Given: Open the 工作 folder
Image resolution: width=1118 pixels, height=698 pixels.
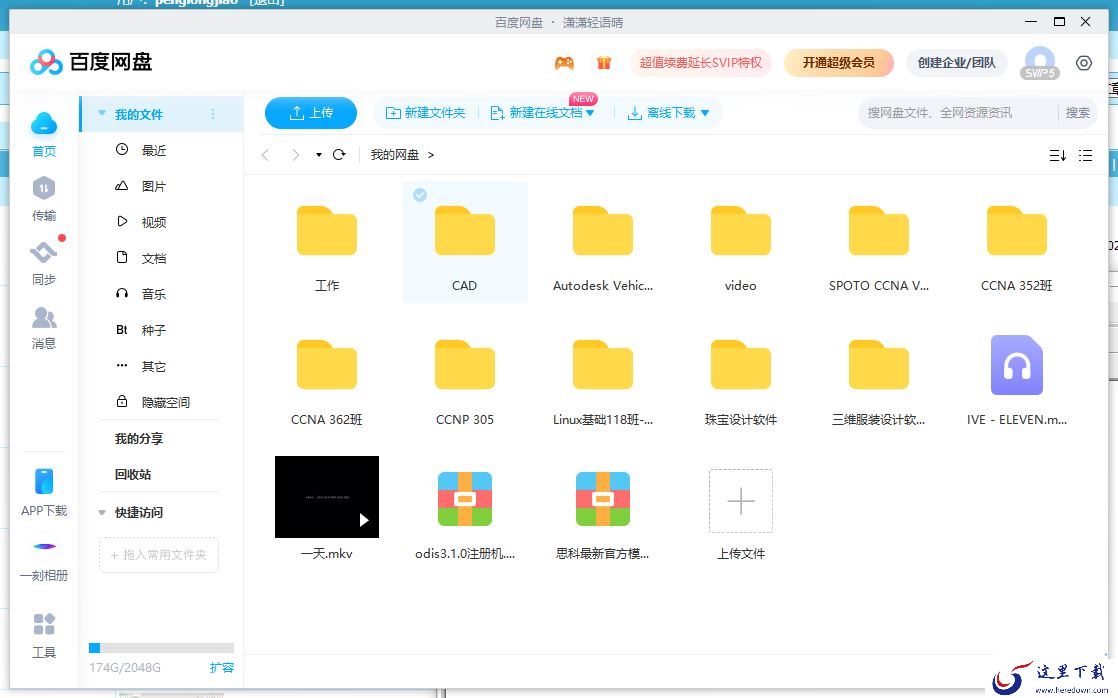Looking at the screenshot, I should pyautogui.click(x=327, y=230).
